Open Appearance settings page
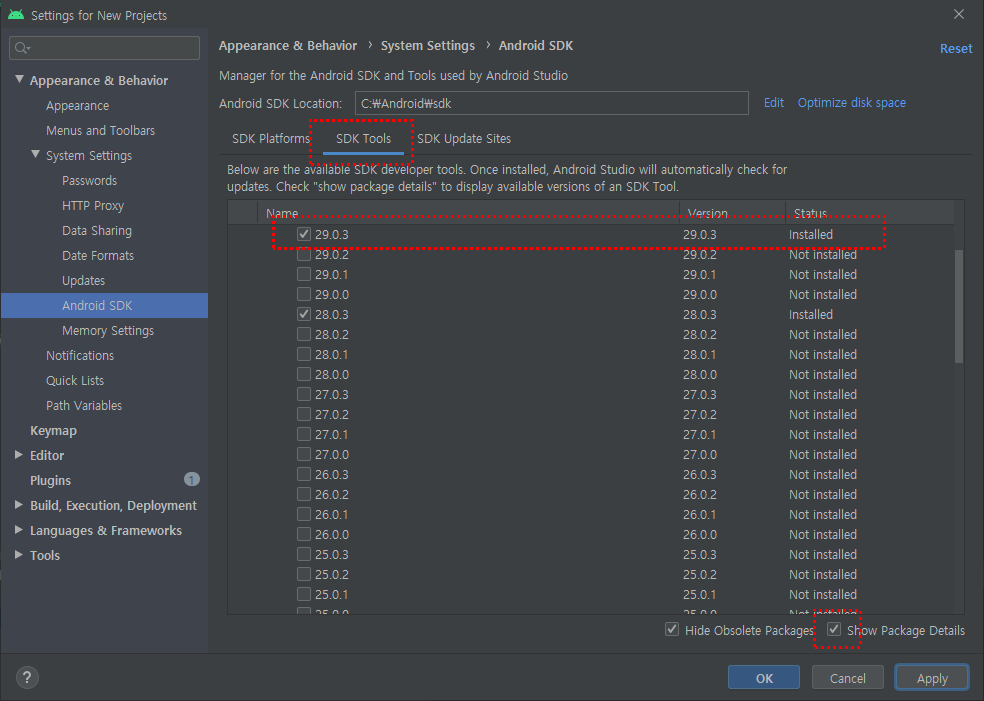Viewport: 984px width, 701px height. pos(77,105)
